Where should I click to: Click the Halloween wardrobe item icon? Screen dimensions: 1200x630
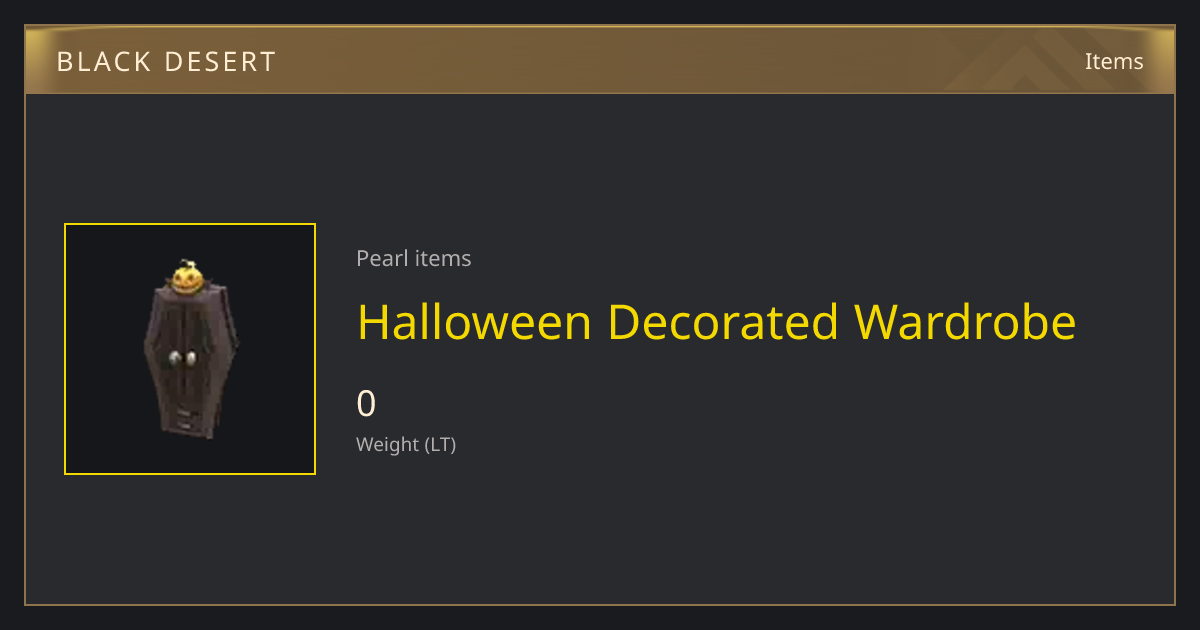(x=189, y=349)
